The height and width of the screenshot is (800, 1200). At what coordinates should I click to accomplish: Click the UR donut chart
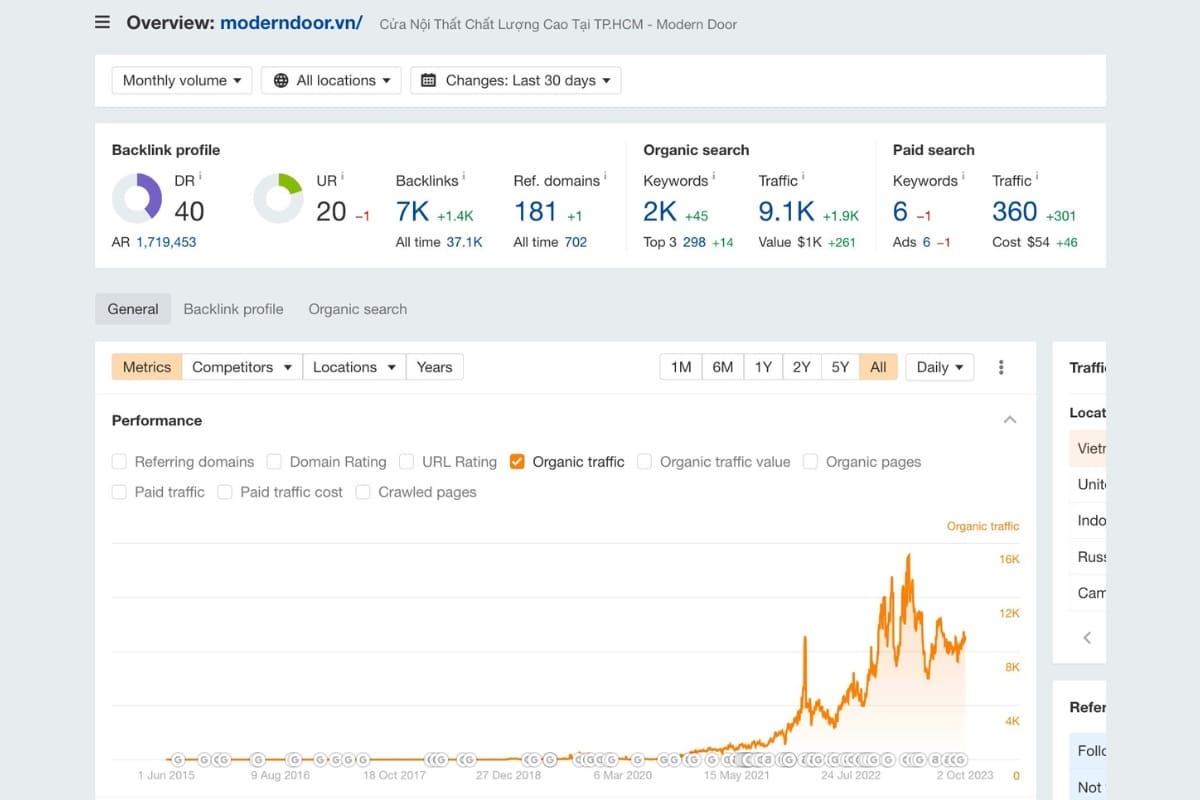point(278,198)
